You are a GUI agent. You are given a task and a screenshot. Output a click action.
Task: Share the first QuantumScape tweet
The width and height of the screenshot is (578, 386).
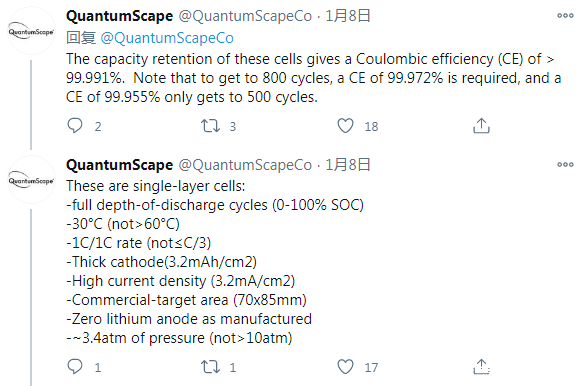[481, 125]
